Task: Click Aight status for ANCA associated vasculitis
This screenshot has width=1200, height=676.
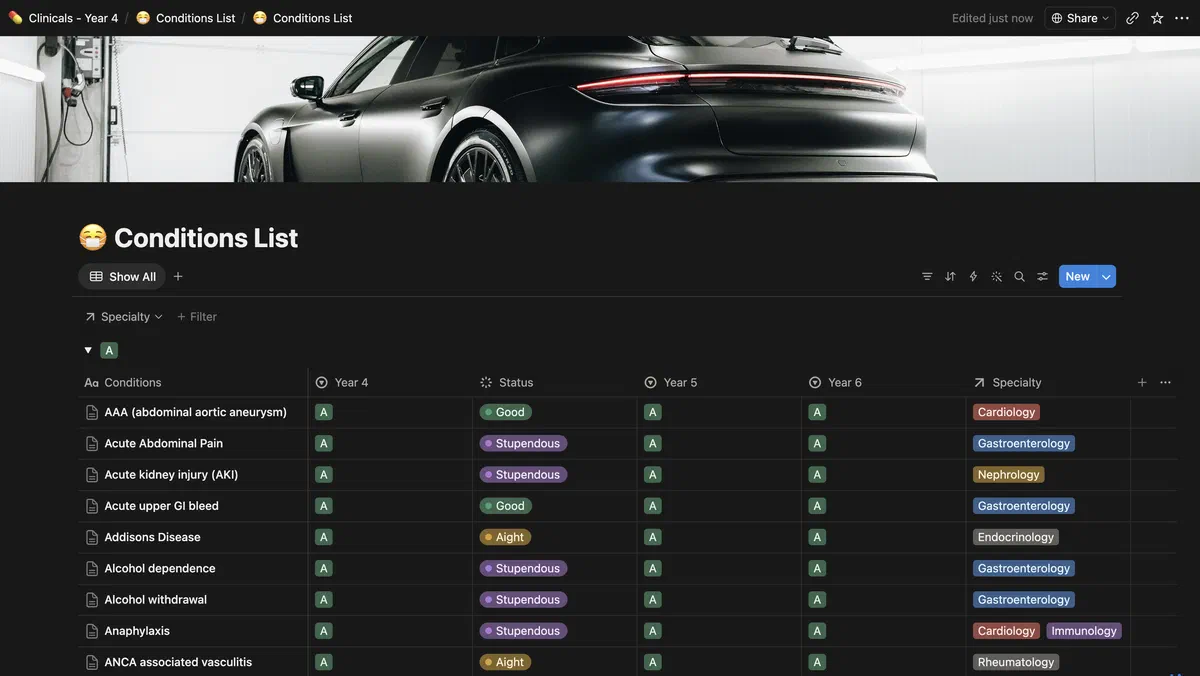Action: pos(505,662)
